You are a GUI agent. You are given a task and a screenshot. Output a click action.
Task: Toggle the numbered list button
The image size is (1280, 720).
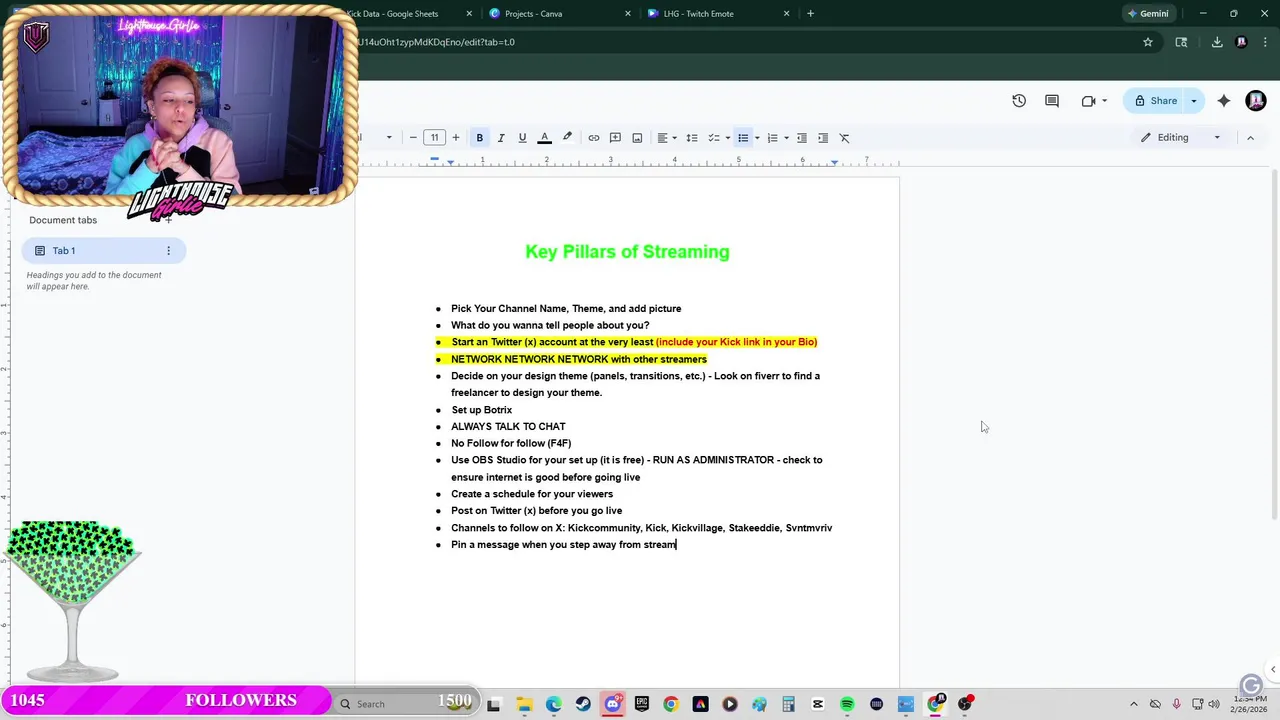click(772, 138)
